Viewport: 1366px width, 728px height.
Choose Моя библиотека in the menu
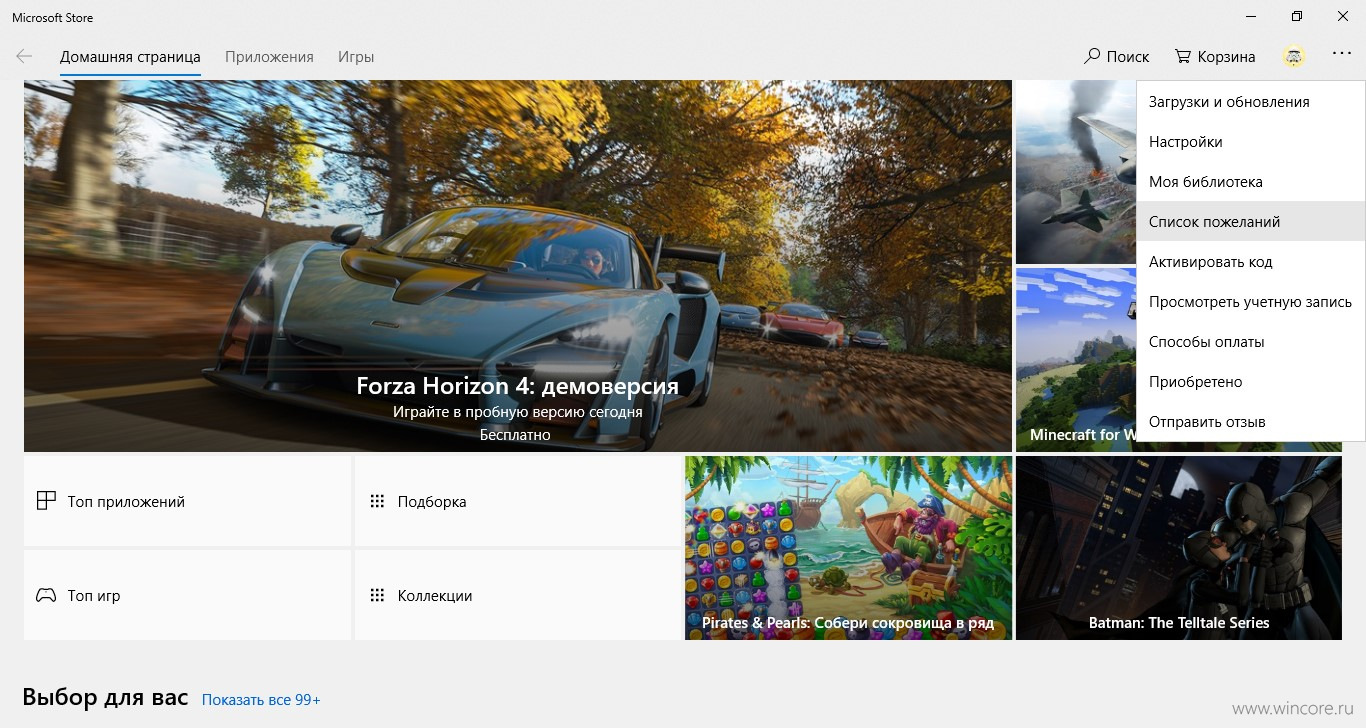(1250, 182)
